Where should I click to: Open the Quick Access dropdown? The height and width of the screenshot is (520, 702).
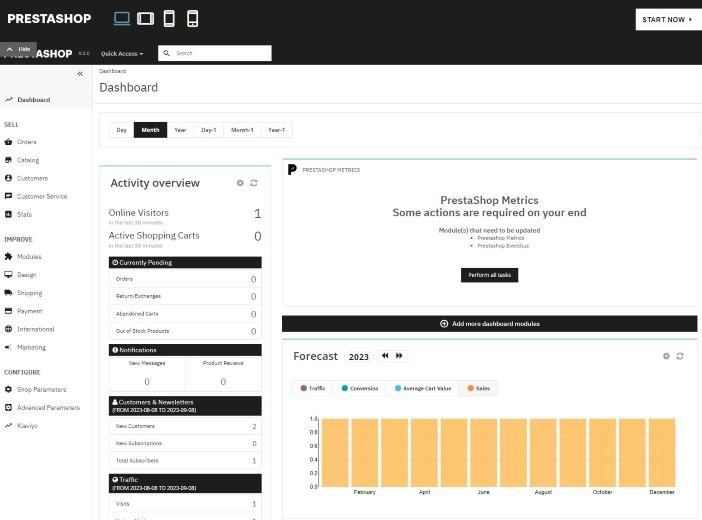[122, 54]
